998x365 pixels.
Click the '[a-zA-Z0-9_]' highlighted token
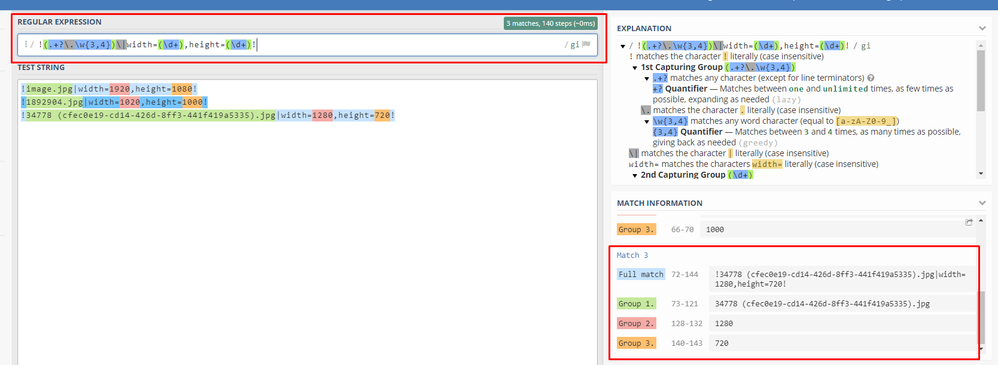coord(866,121)
